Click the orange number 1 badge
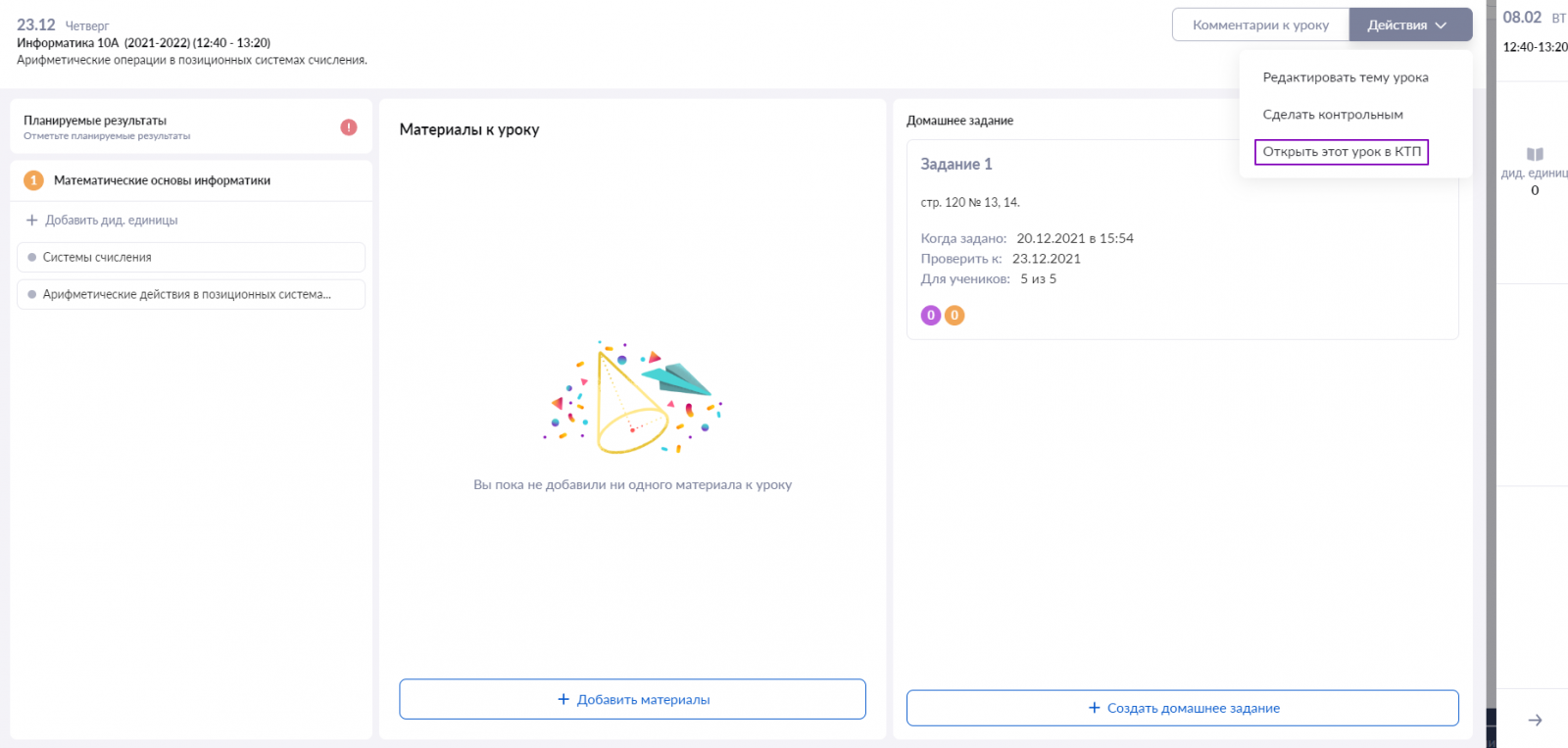The image size is (1568, 748). 33,180
